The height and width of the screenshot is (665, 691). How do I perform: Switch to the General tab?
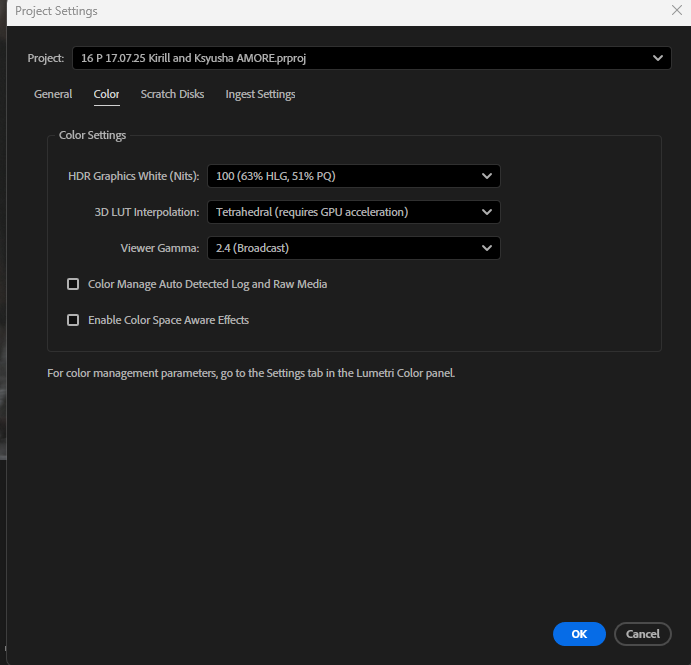coord(53,94)
